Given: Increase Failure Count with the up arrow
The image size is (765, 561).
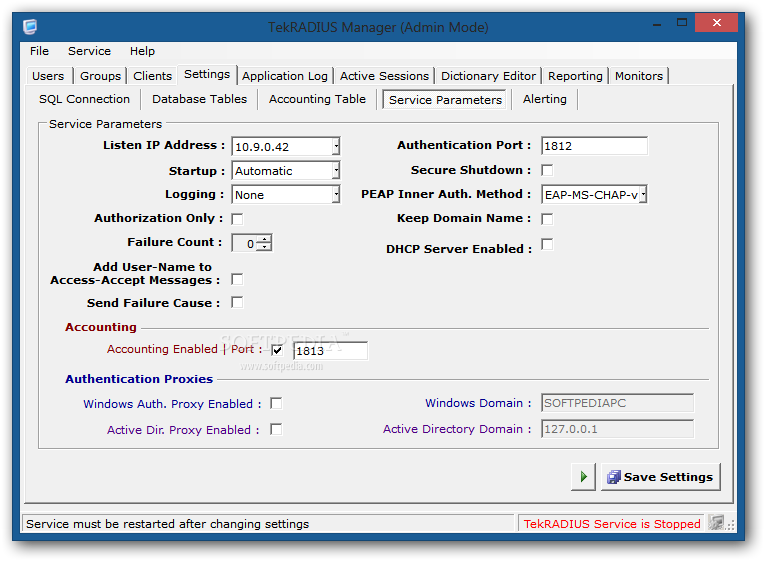Looking at the screenshot, I should (264, 239).
